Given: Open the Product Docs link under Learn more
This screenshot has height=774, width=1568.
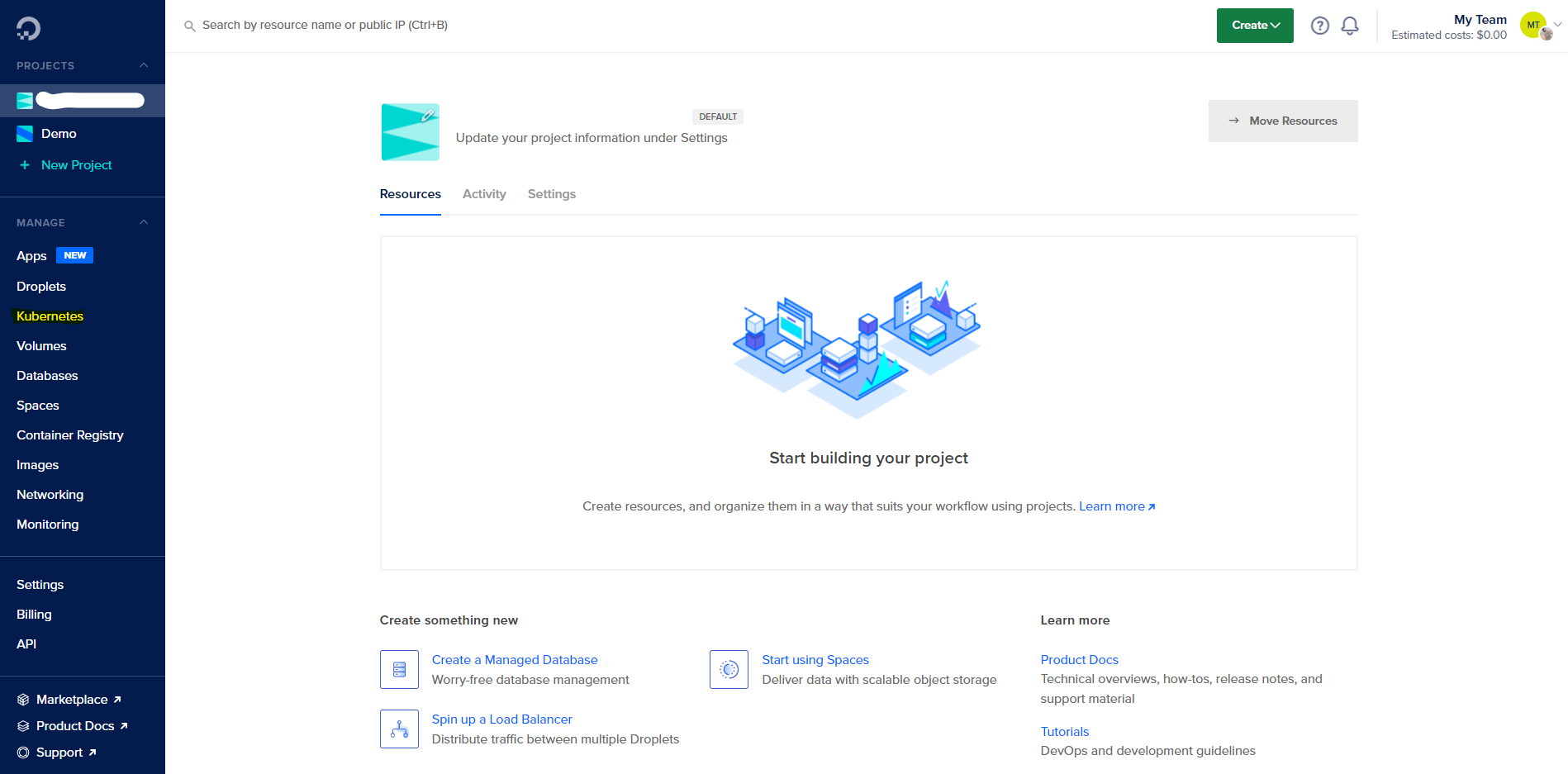Looking at the screenshot, I should point(1079,660).
